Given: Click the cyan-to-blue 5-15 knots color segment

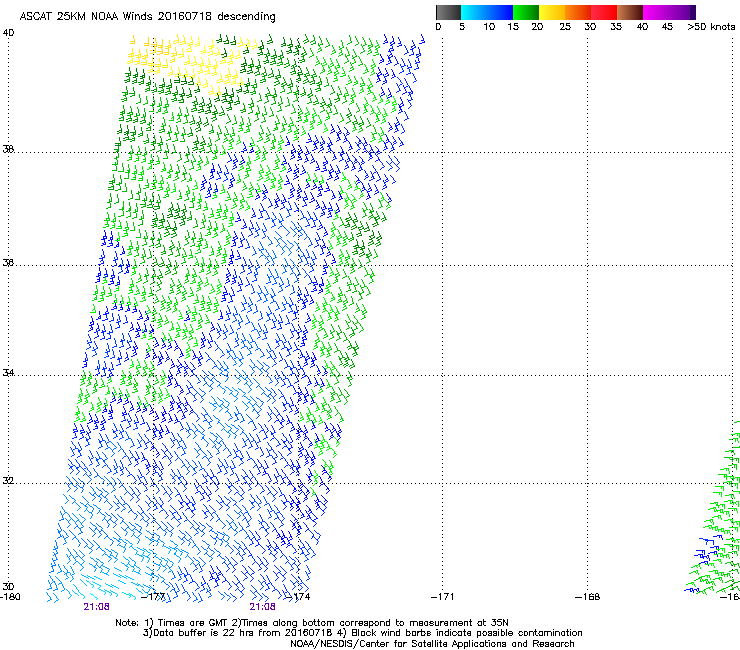Looking at the screenshot, I should click(x=487, y=12).
